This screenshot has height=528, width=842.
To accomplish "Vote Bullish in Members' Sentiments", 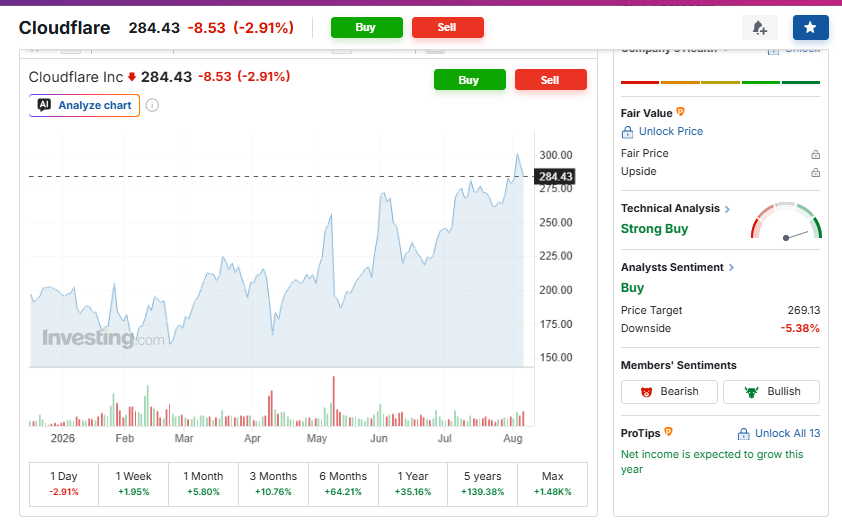I will [771, 392].
